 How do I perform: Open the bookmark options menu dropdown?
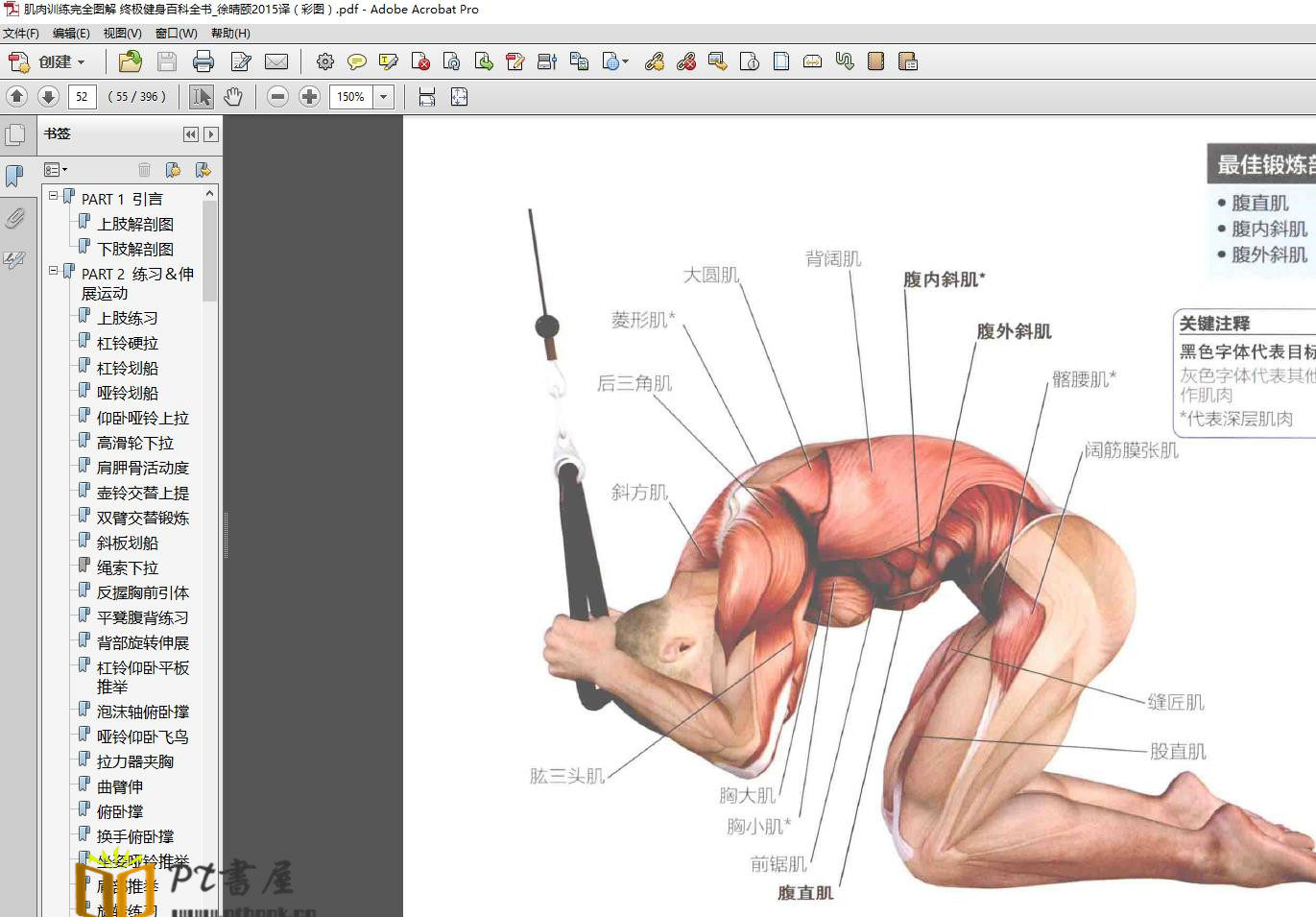click(x=56, y=170)
